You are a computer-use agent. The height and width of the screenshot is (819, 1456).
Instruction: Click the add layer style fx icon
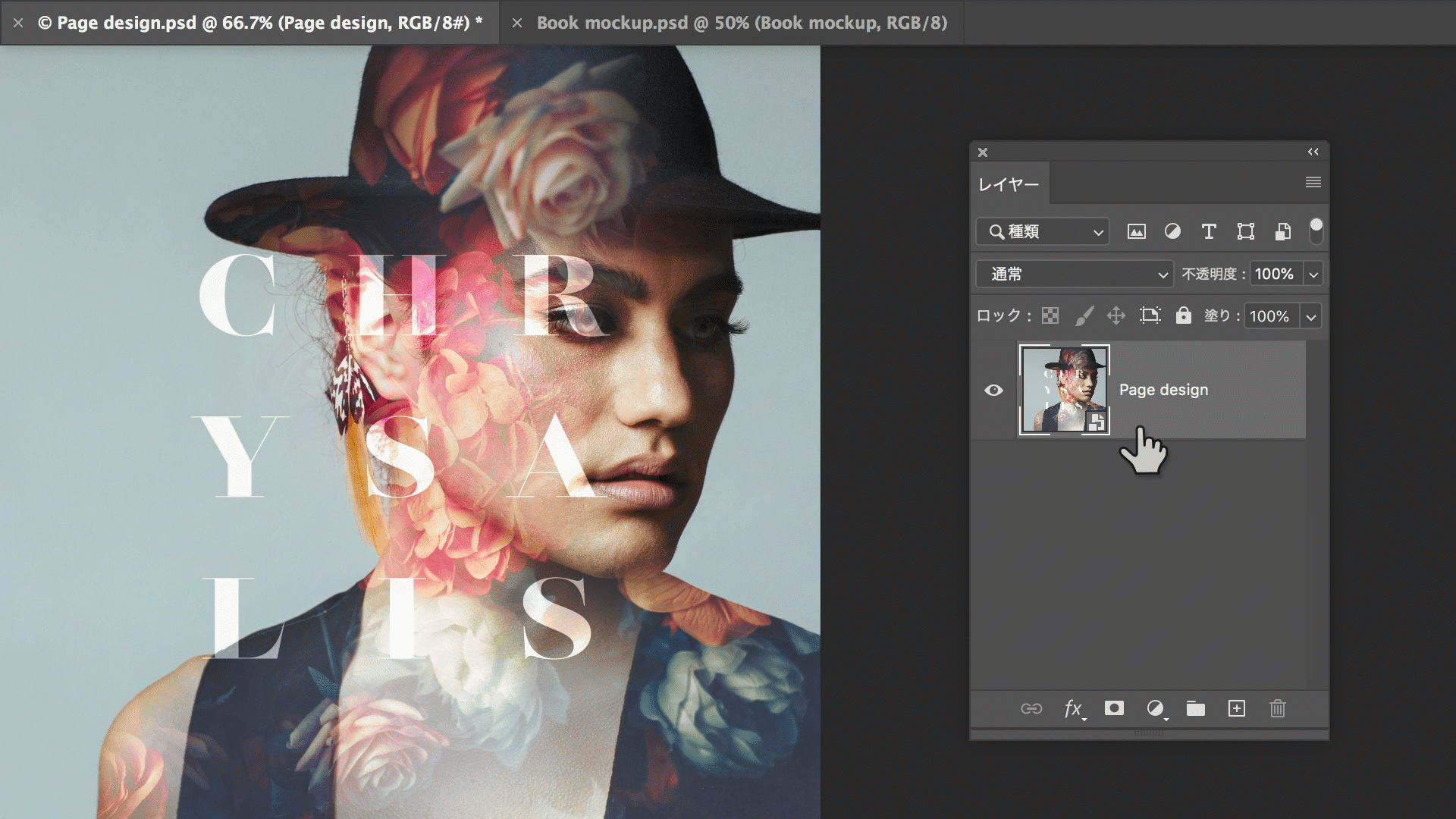click(1073, 709)
